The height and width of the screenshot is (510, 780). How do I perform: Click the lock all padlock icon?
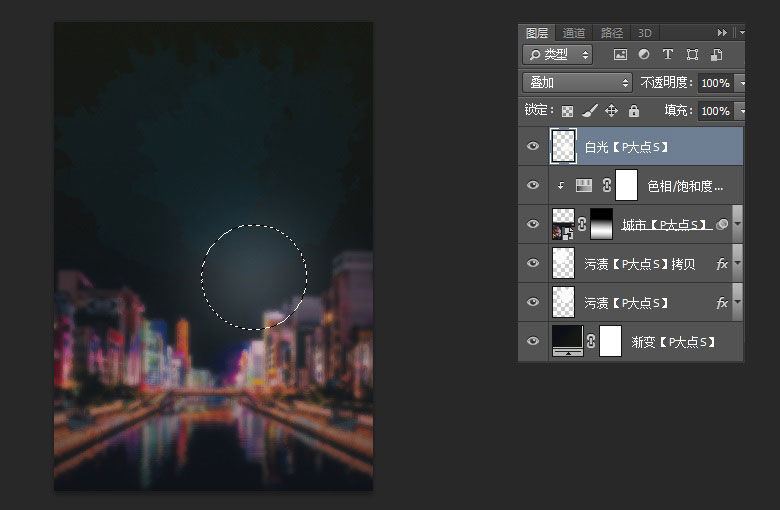point(633,111)
